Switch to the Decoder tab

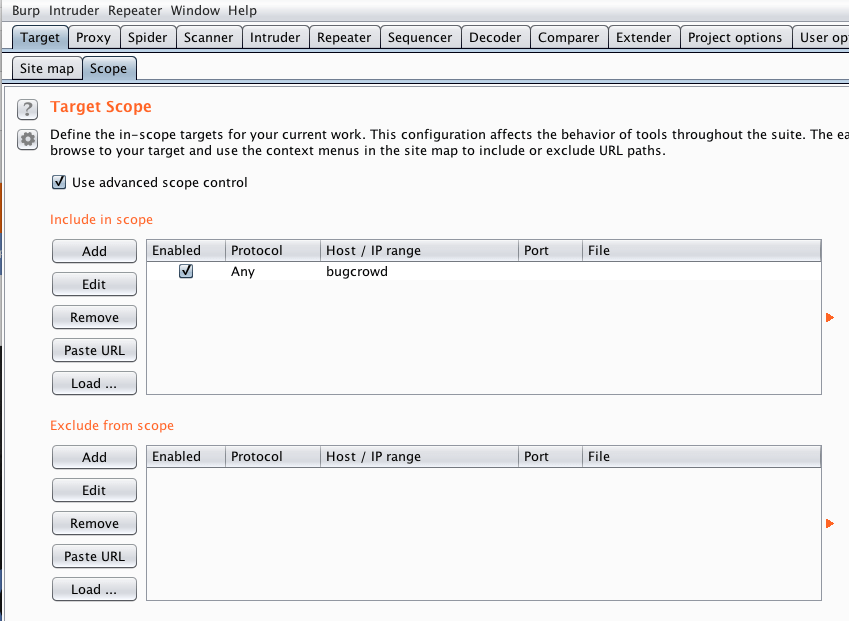coord(495,37)
